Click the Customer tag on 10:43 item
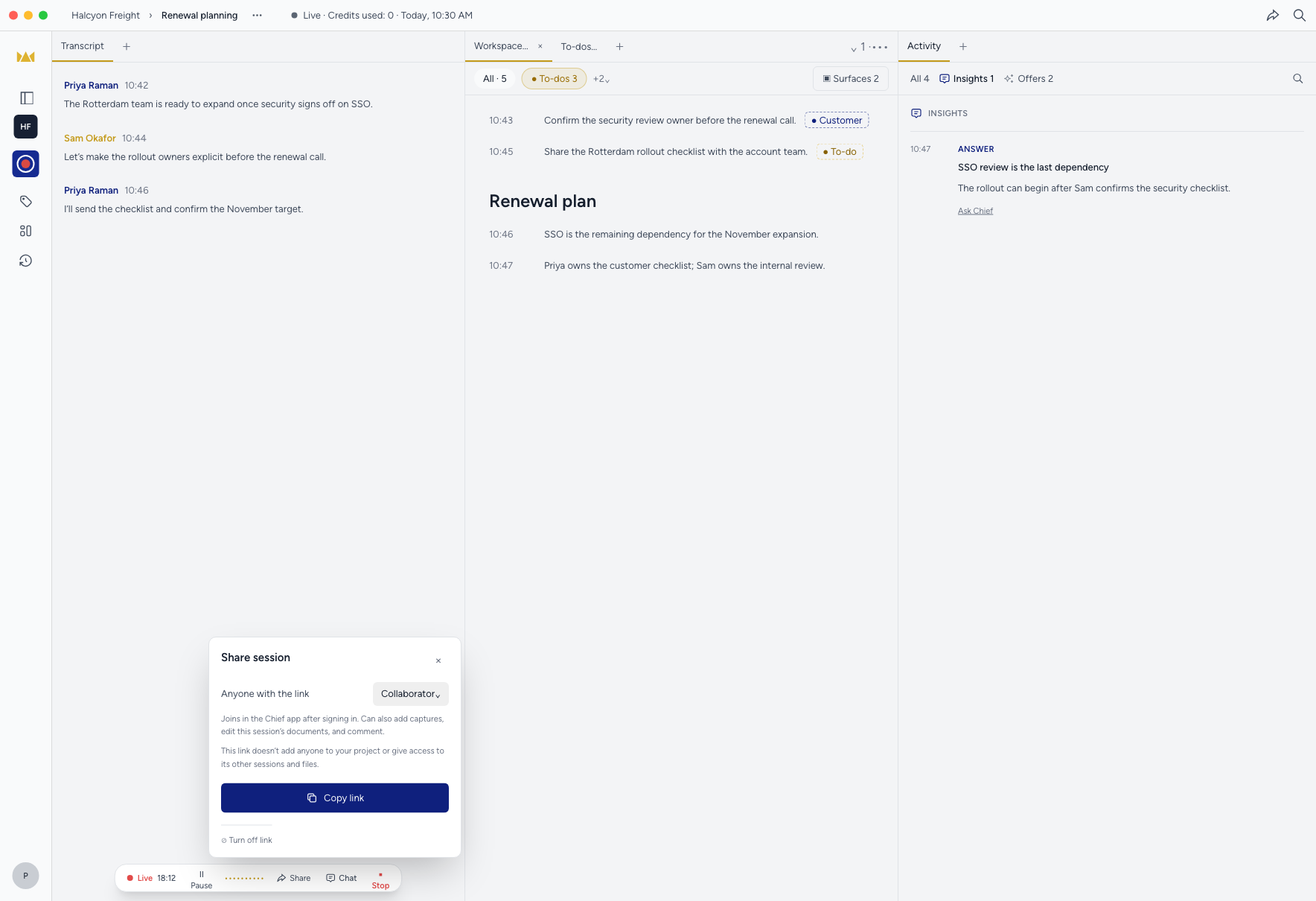Image resolution: width=1316 pixels, height=901 pixels. (837, 120)
